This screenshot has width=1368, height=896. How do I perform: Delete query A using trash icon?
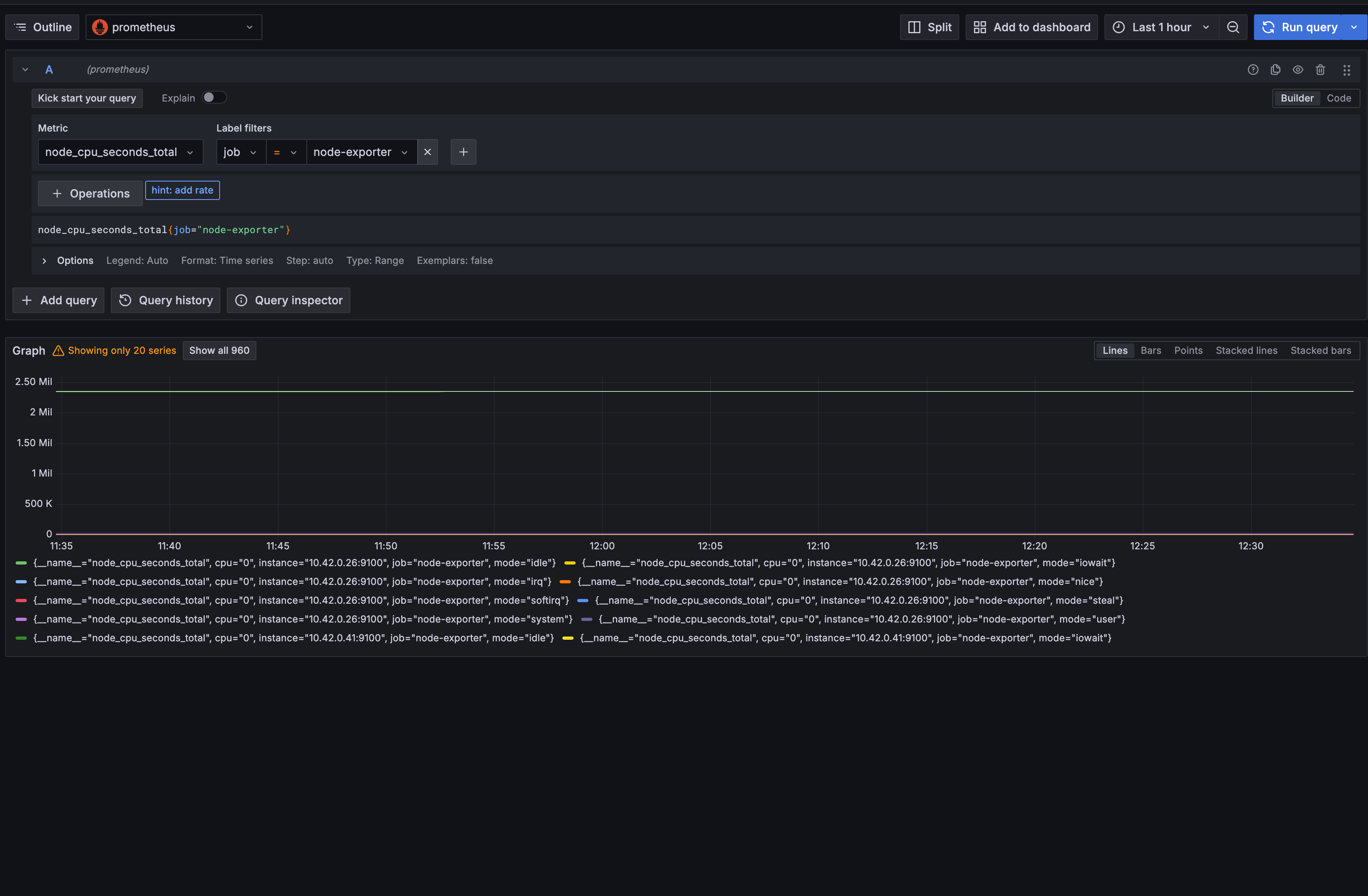(1320, 70)
